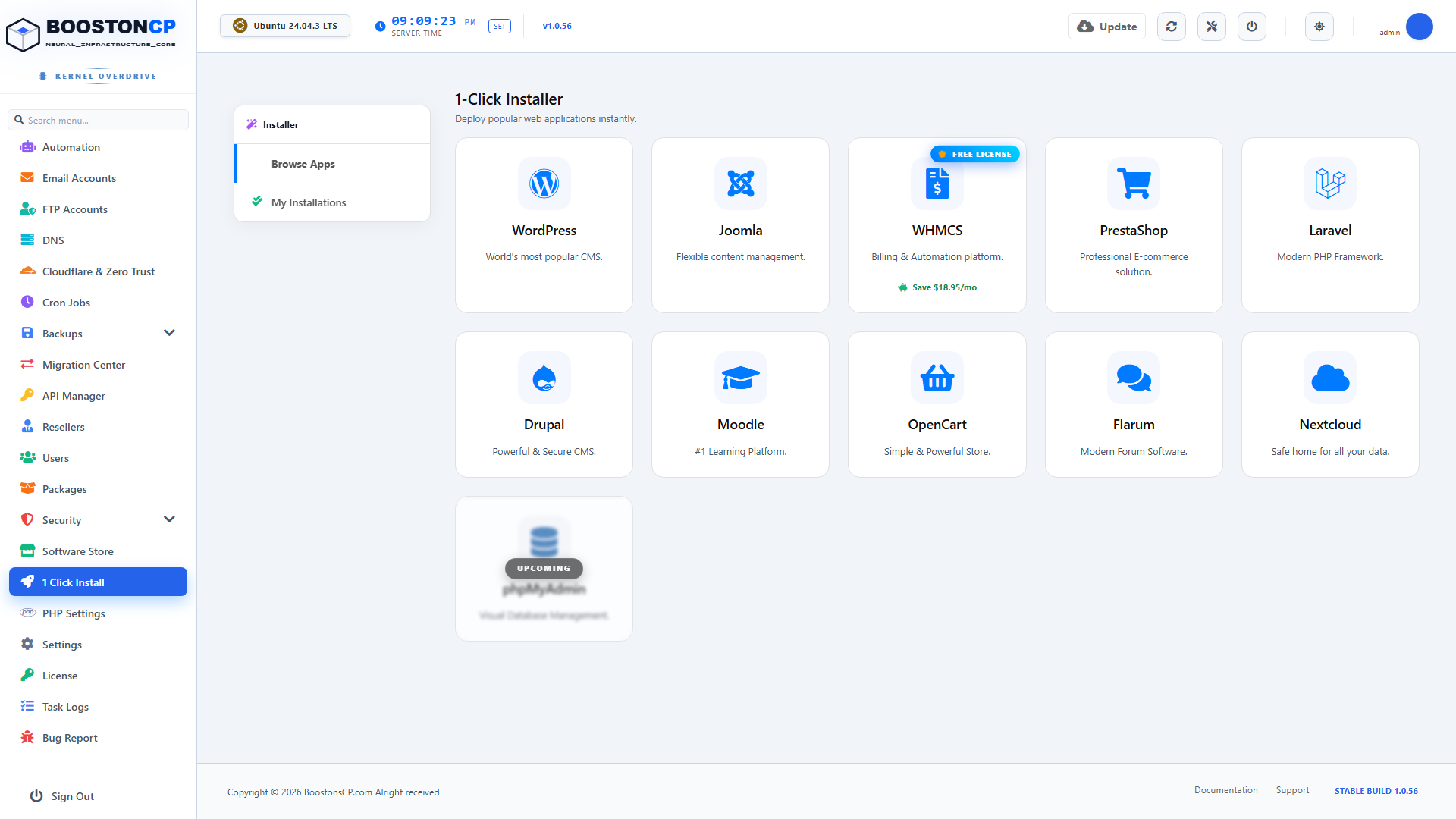Select the Nextcloud cloud icon
Image resolution: width=1456 pixels, height=819 pixels.
(x=1330, y=378)
